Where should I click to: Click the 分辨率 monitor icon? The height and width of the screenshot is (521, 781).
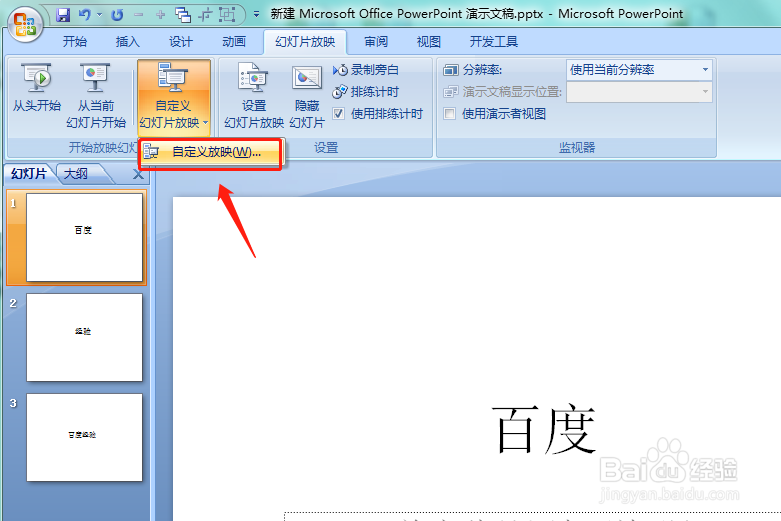pyautogui.click(x=450, y=70)
